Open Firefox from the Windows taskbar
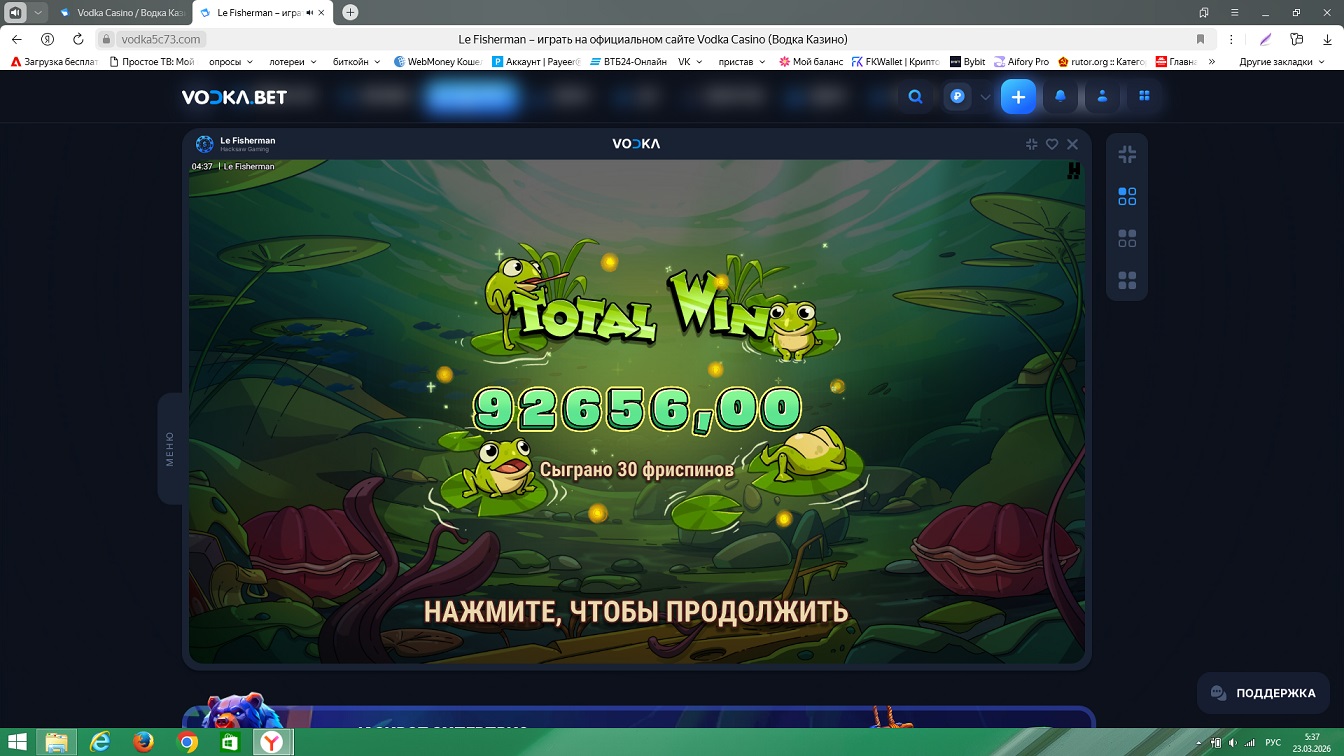Screen dimensions: 1344x756 pos(144,742)
